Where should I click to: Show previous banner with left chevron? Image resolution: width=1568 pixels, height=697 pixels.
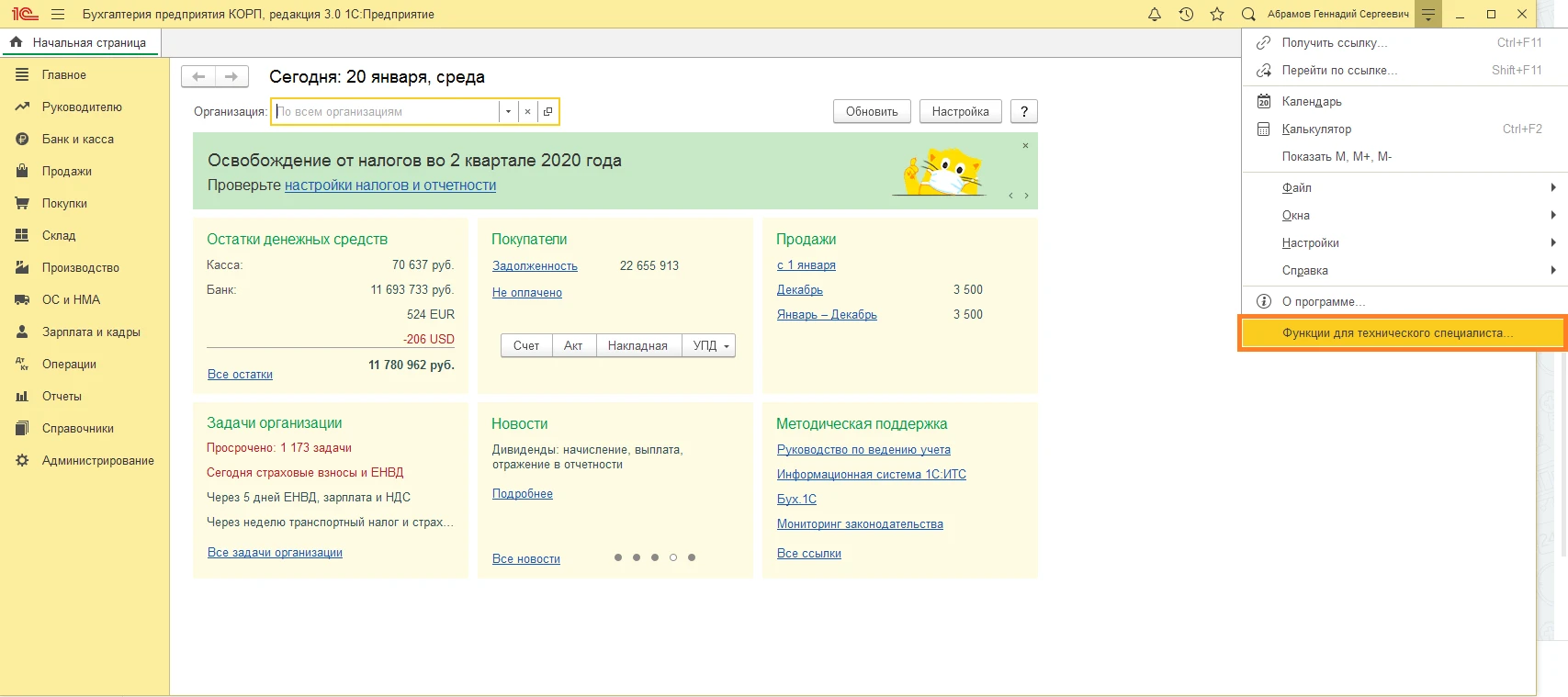coord(1011,196)
